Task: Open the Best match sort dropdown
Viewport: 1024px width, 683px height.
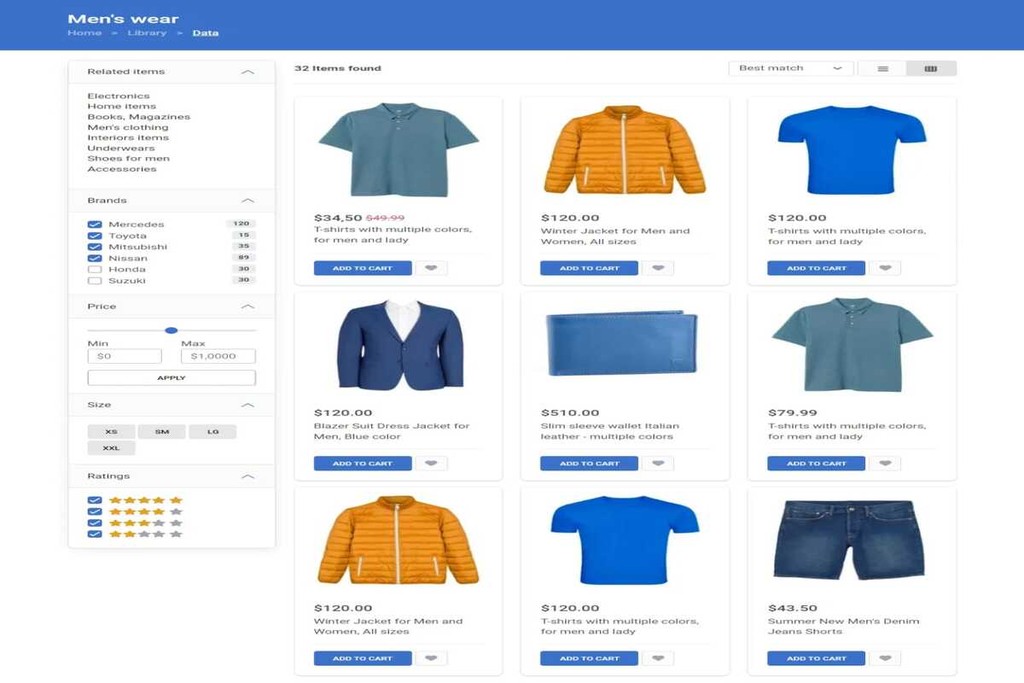Action: pyautogui.click(x=790, y=69)
